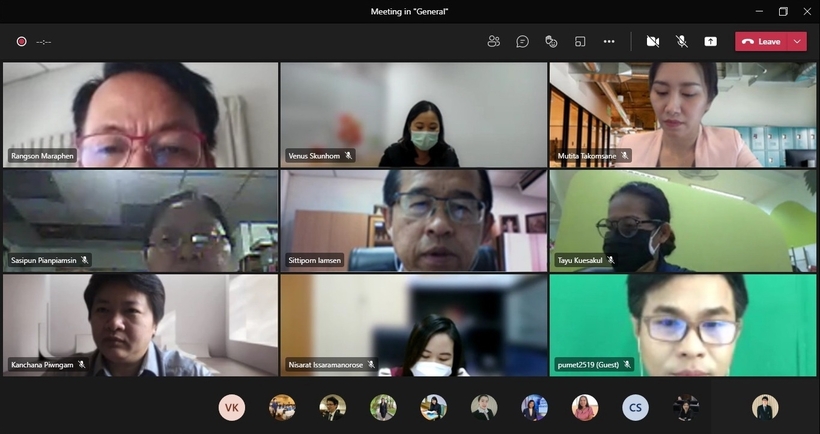Unmute with the muted microphone icon
This screenshot has width=820, height=434.
coord(681,41)
